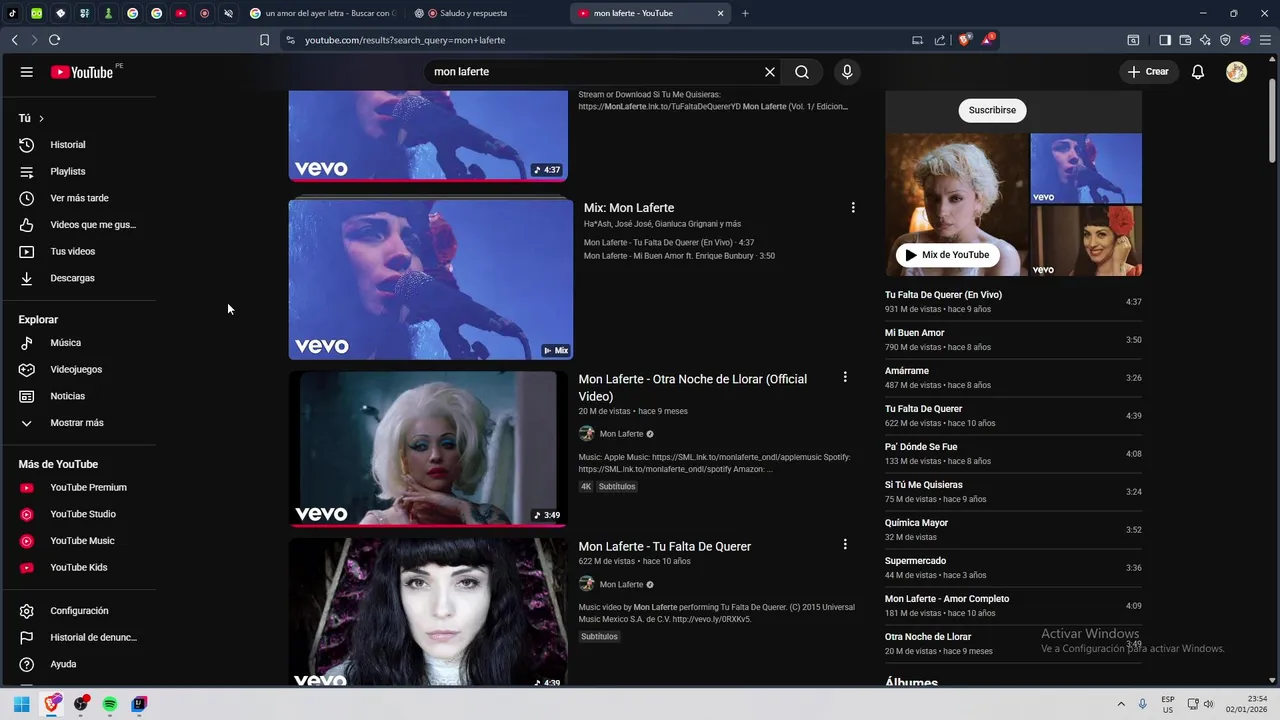Start voice search with the microphone
The image size is (1280, 720).
click(847, 72)
